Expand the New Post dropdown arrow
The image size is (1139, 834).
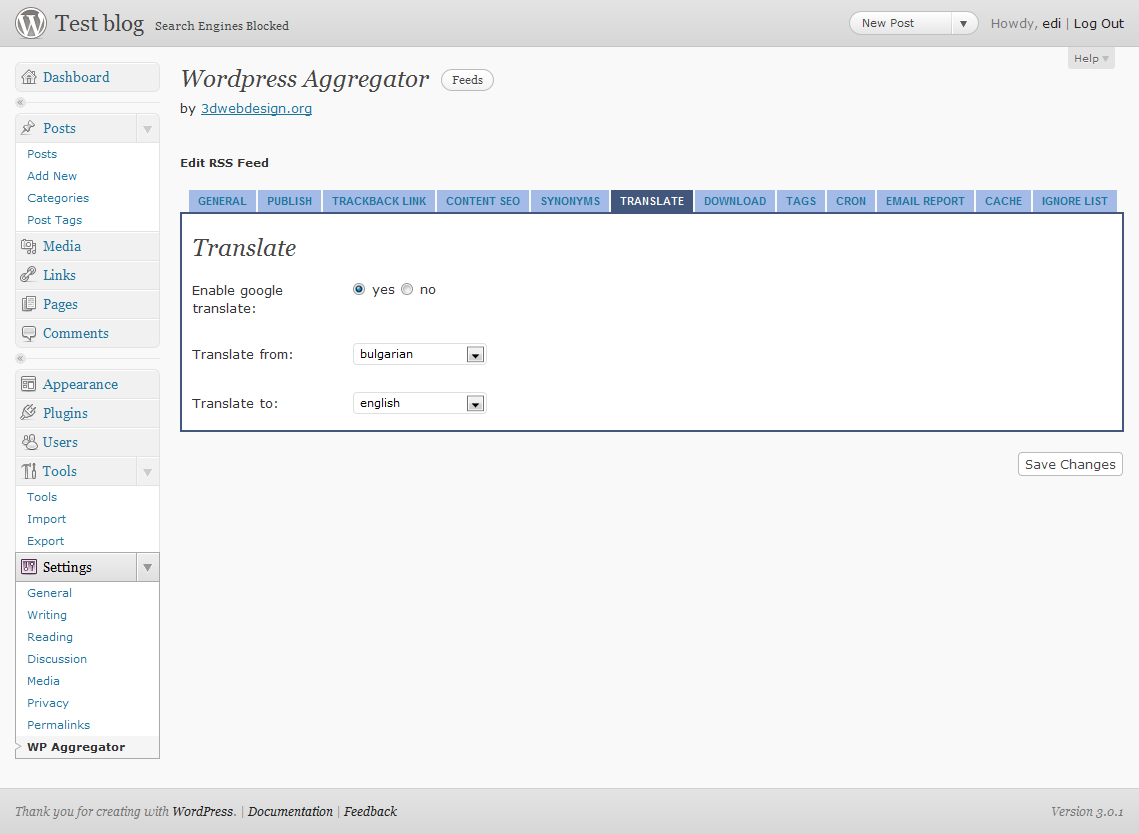pos(963,23)
